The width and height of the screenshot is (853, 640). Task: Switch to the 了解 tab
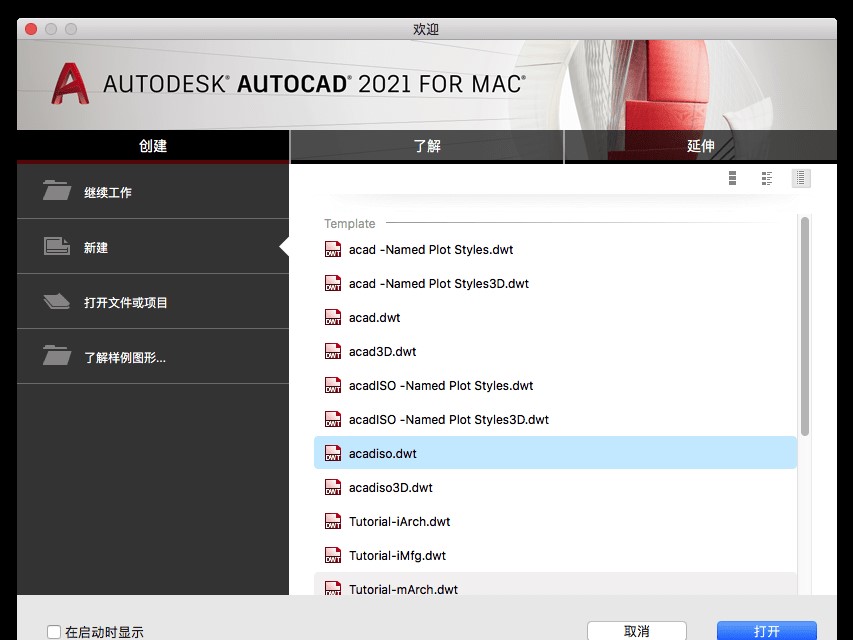point(427,146)
